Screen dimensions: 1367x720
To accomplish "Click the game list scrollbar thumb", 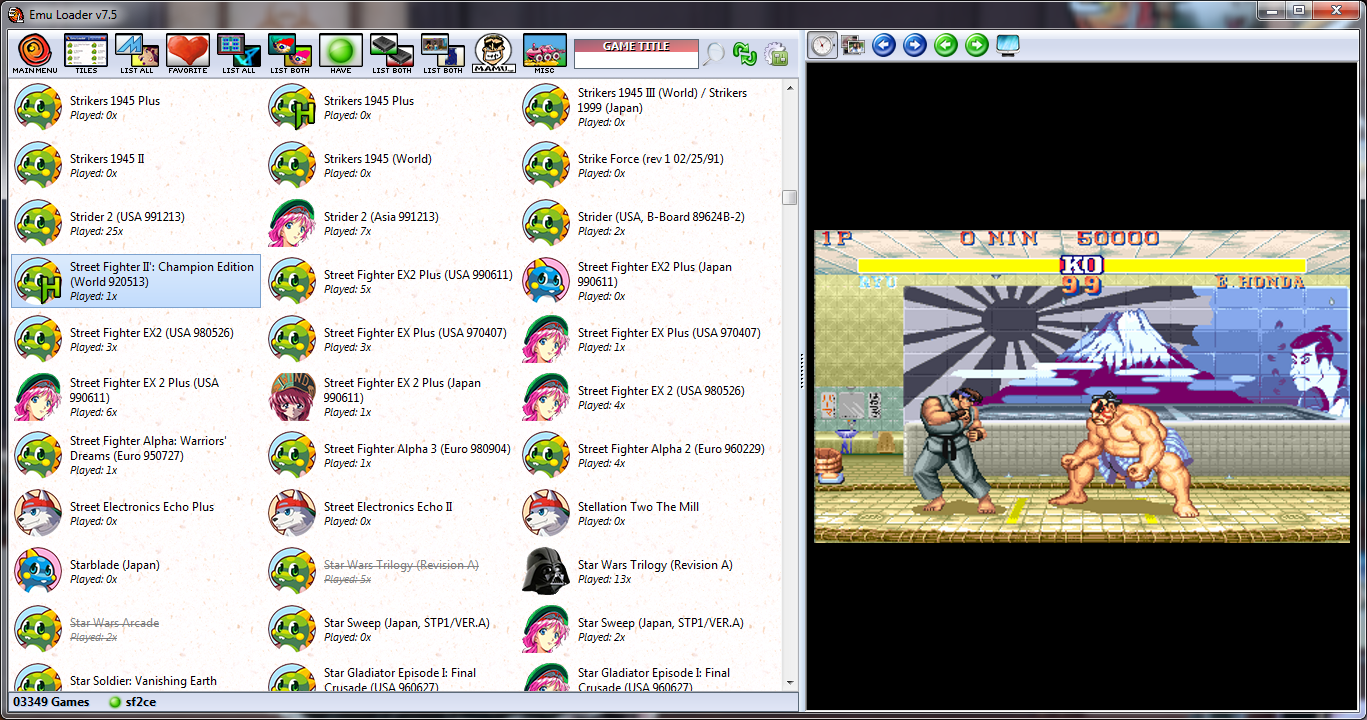I will pyautogui.click(x=790, y=197).
